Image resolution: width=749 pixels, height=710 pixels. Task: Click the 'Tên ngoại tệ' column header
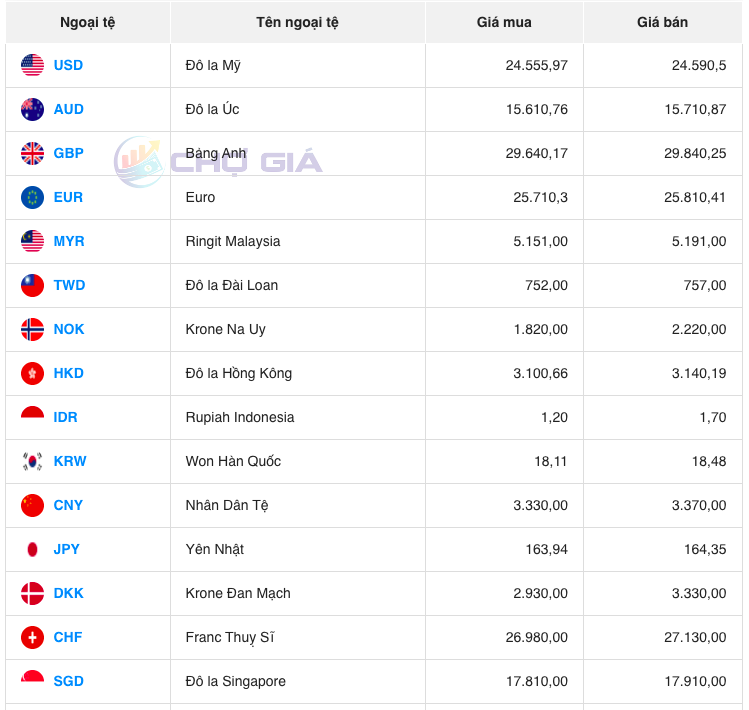point(297,22)
